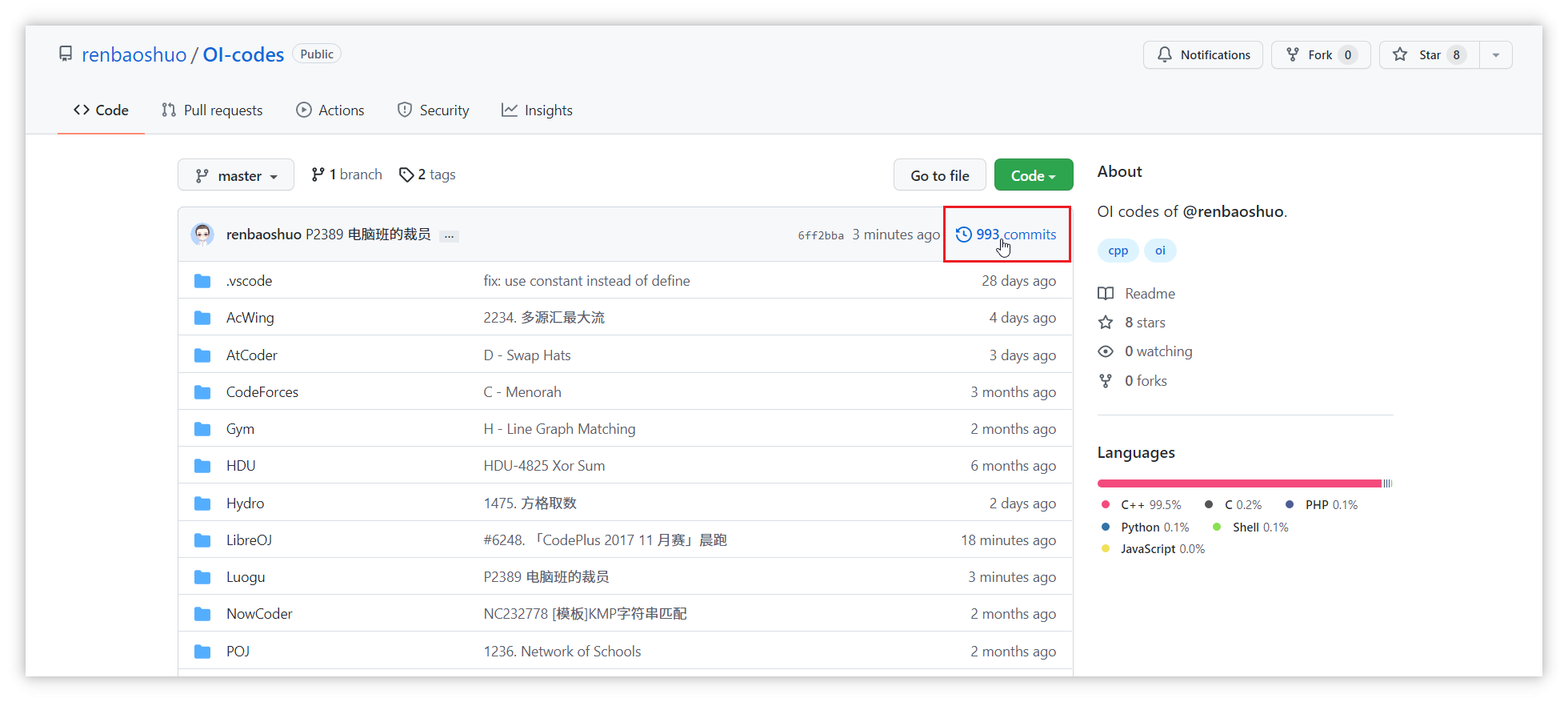
Task: Click the Hydro folder icon
Action: click(x=202, y=503)
